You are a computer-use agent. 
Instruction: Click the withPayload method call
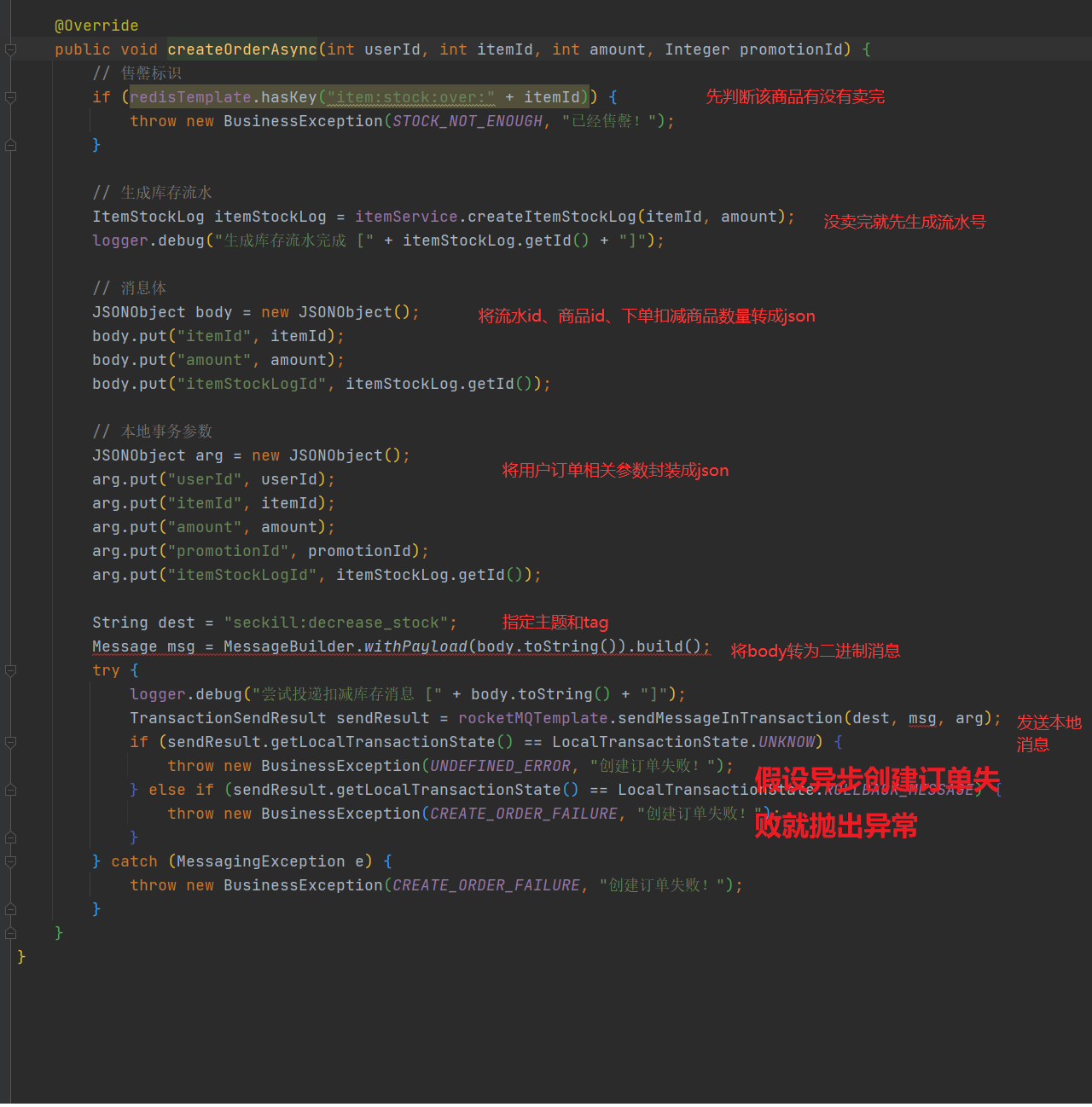tap(415, 646)
